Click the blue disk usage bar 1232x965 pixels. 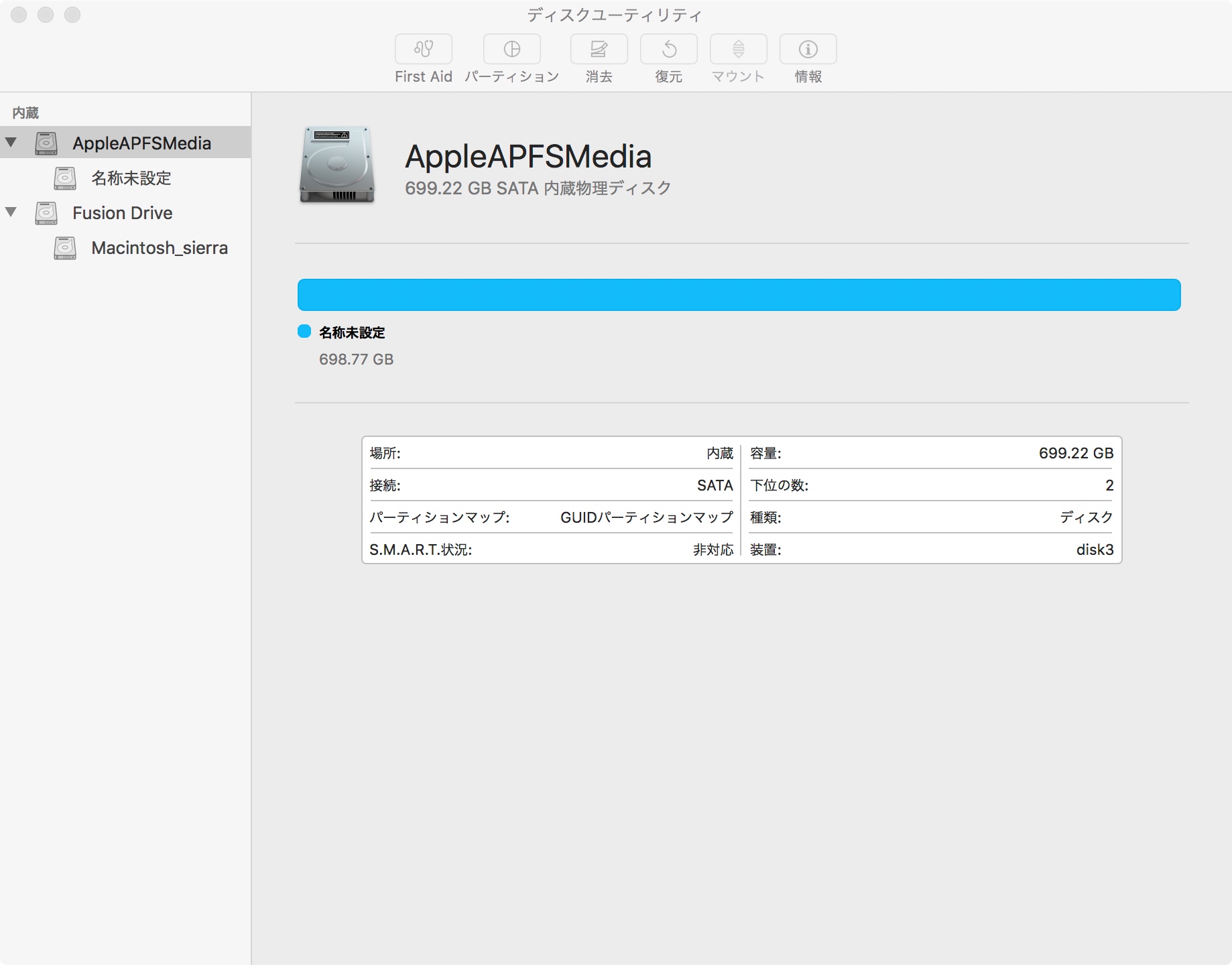[739, 295]
